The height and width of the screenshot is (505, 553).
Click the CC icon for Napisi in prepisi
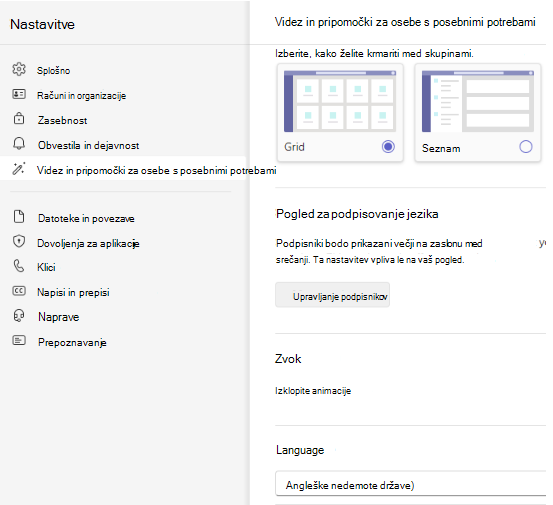point(19,291)
